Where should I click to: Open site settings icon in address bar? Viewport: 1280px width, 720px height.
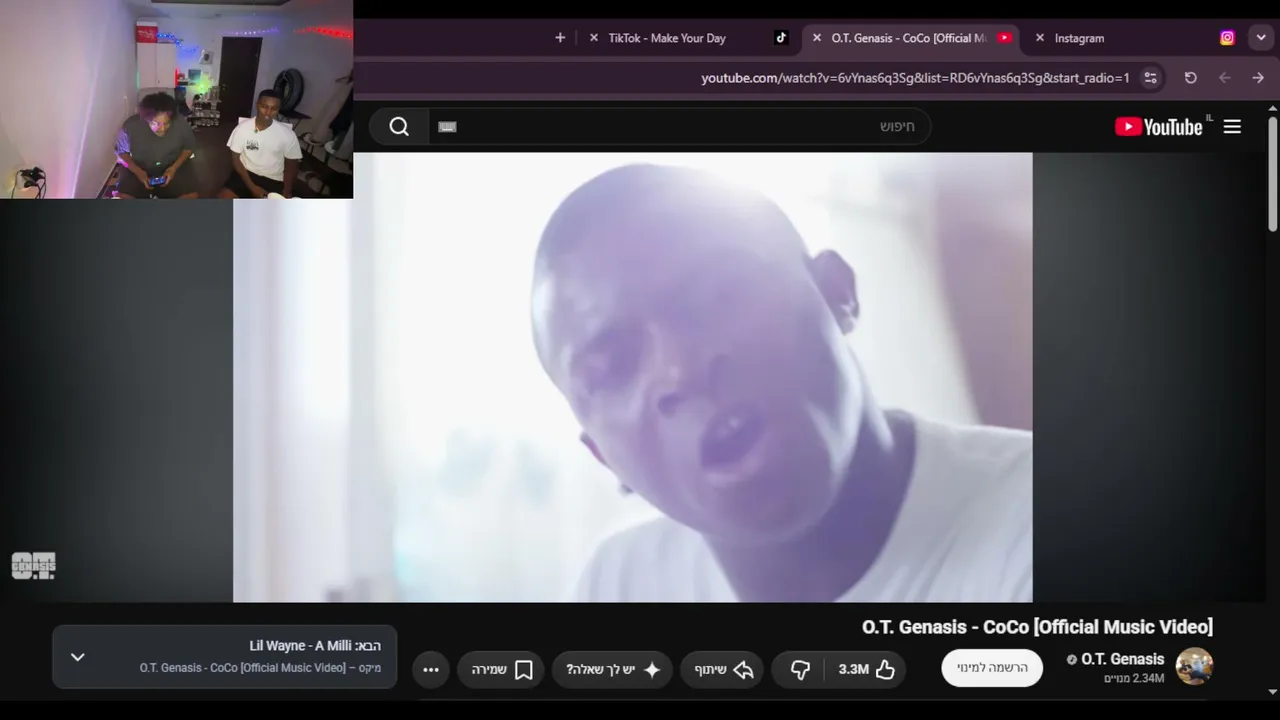(x=1151, y=78)
